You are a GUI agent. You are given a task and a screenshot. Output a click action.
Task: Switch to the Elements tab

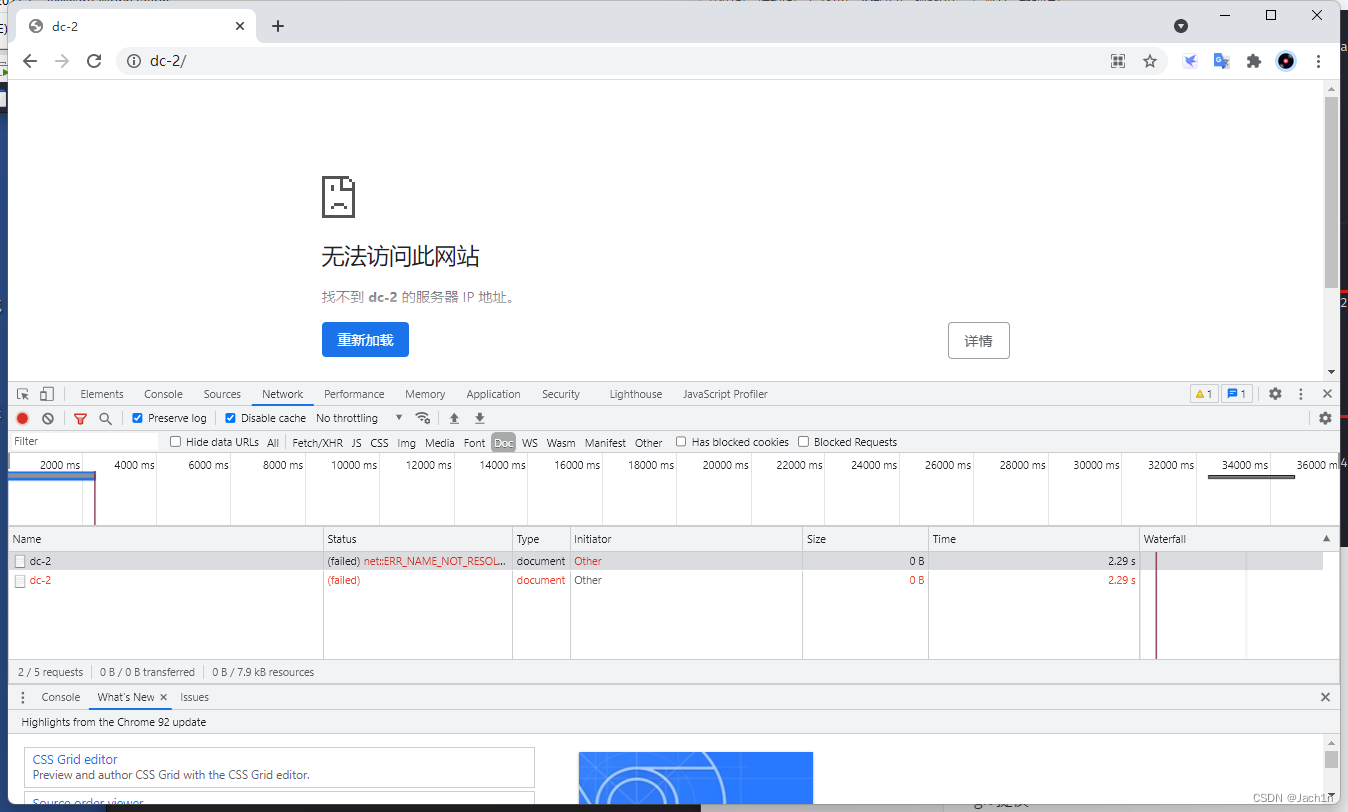click(x=102, y=394)
